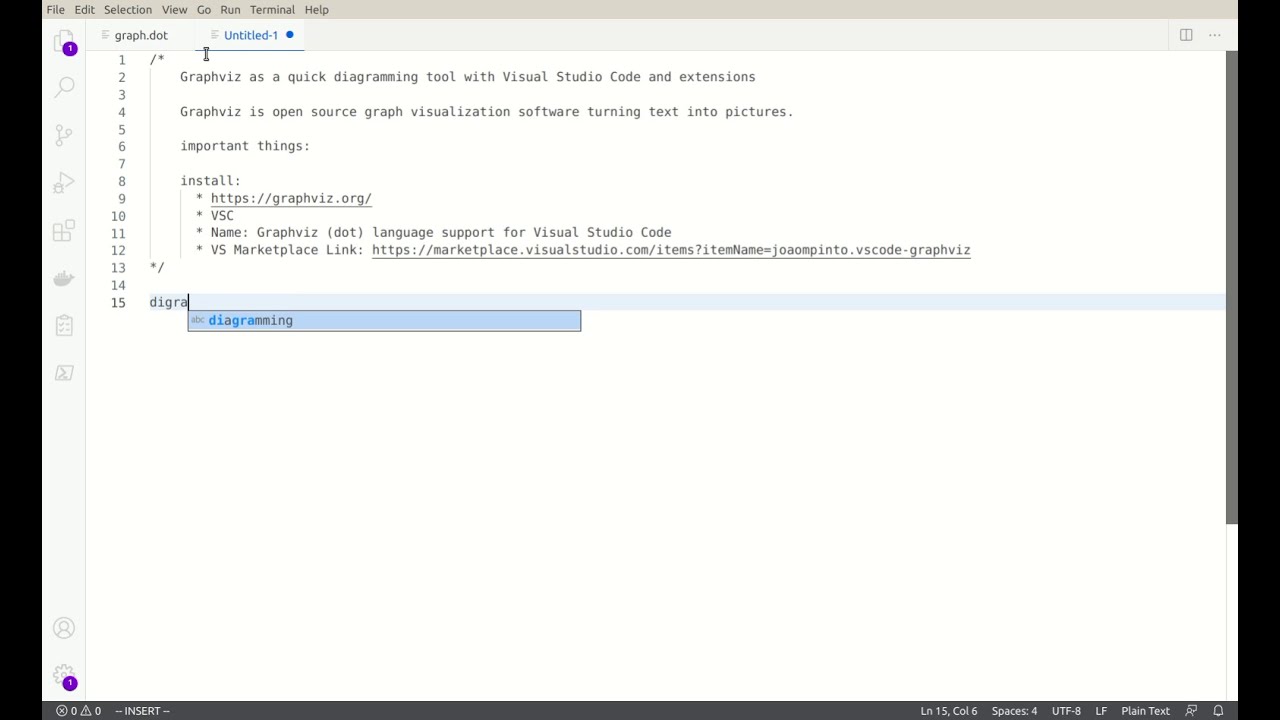Open the Edit menu

click(x=84, y=9)
